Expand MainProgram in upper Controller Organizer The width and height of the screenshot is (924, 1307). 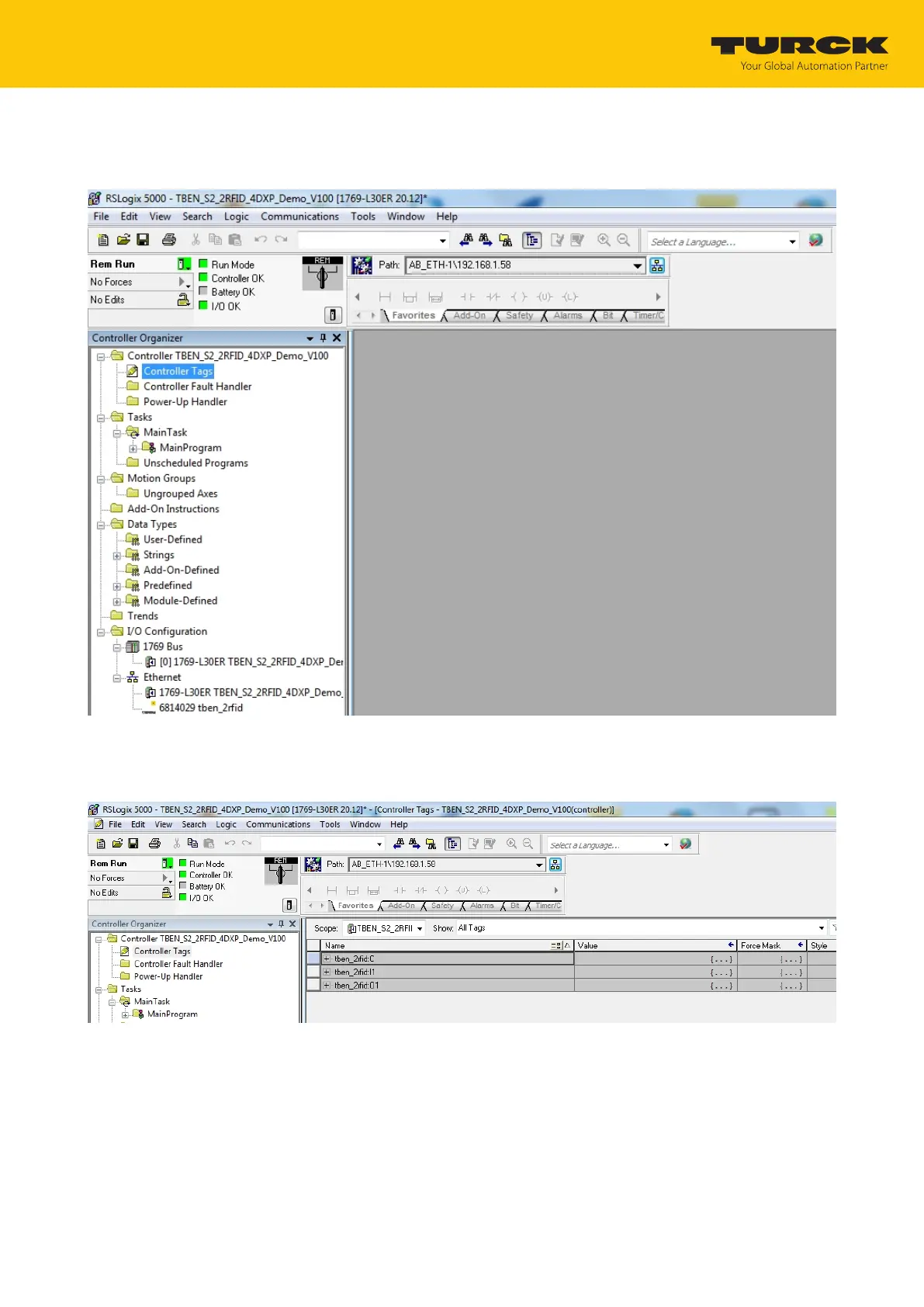click(133, 449)
